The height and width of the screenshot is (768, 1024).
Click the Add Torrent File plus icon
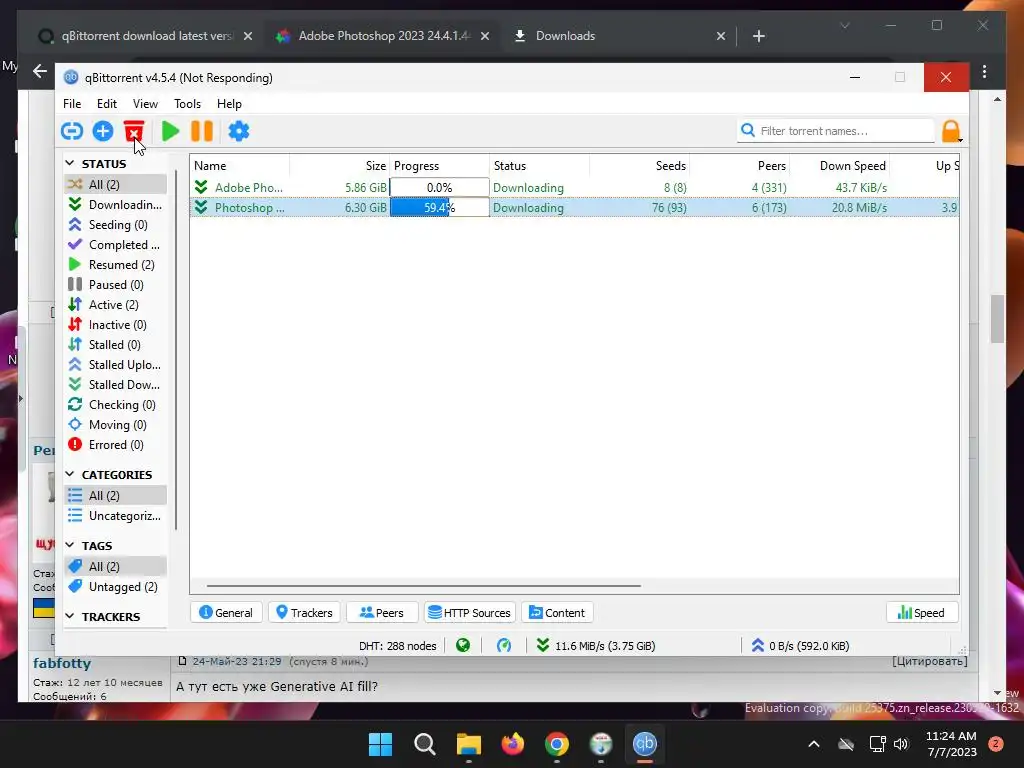coord(103,131)
